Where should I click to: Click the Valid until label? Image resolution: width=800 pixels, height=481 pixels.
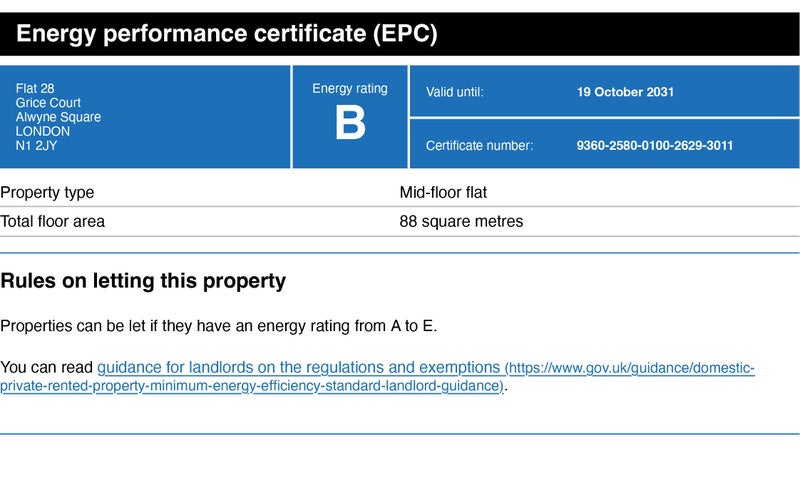click(455, 92)
